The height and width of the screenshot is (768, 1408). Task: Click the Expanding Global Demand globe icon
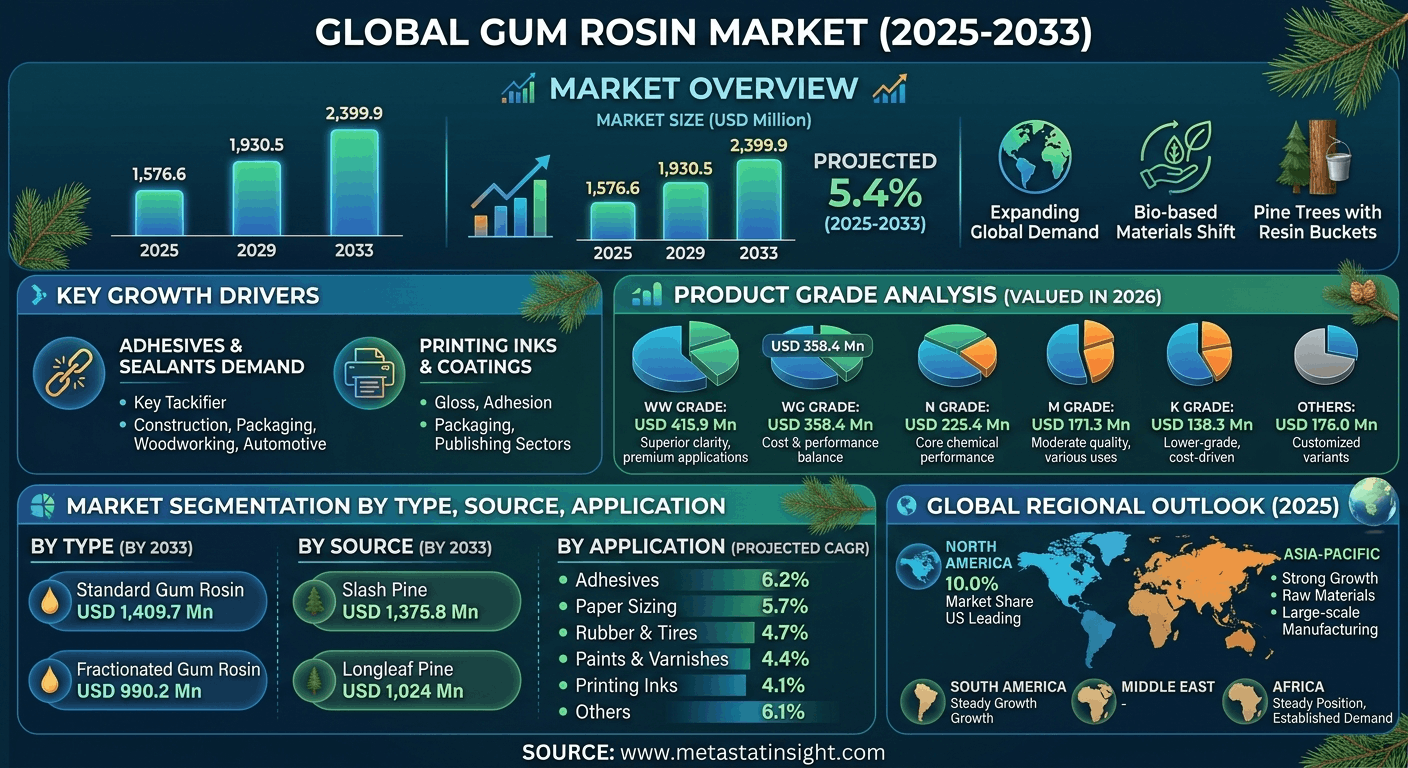tap(1034, 157)
